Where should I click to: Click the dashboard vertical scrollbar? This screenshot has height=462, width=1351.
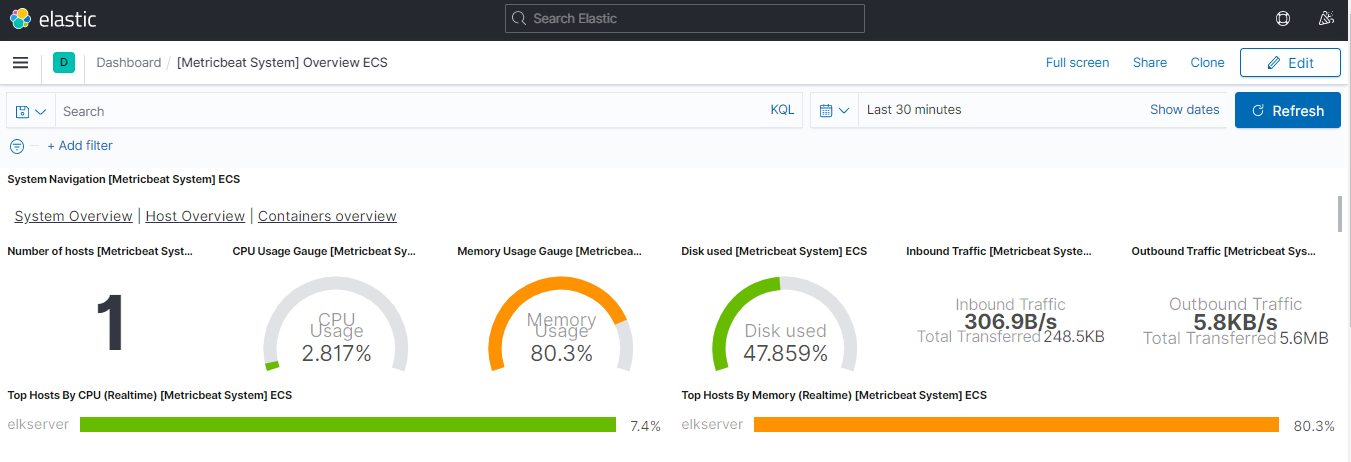point(1340,214)
